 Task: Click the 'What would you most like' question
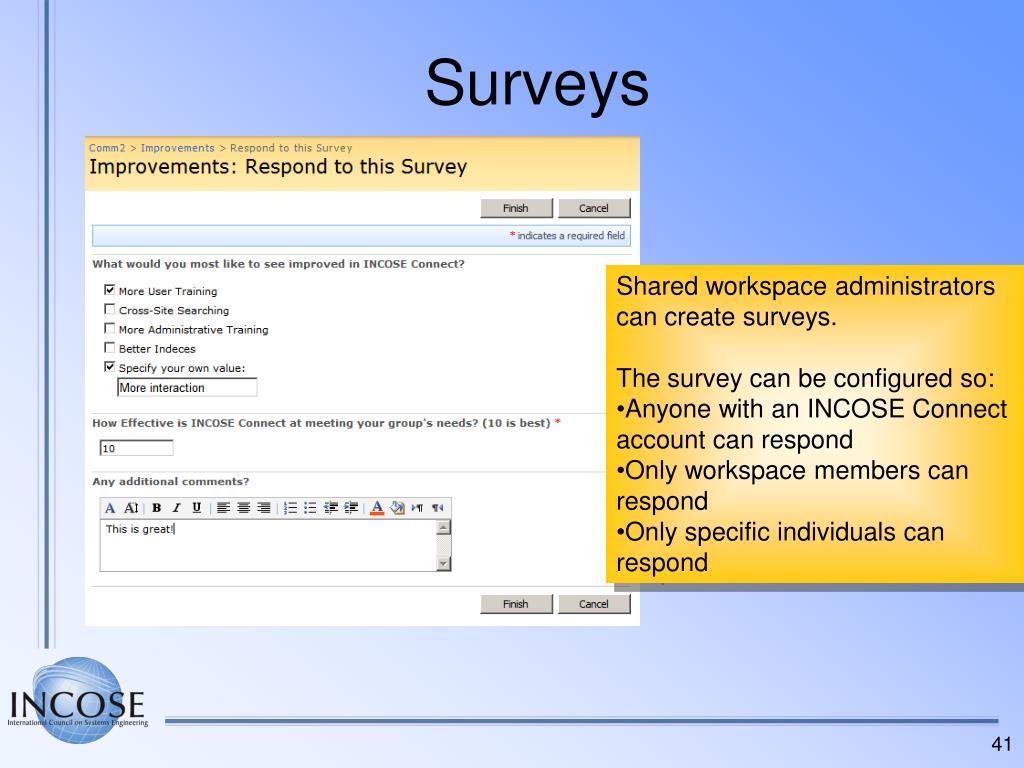click(278, 264)
